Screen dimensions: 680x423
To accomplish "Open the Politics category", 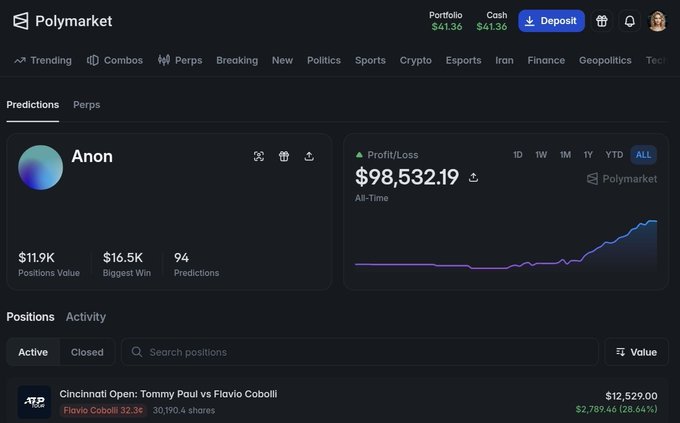I will click(324, 60).
